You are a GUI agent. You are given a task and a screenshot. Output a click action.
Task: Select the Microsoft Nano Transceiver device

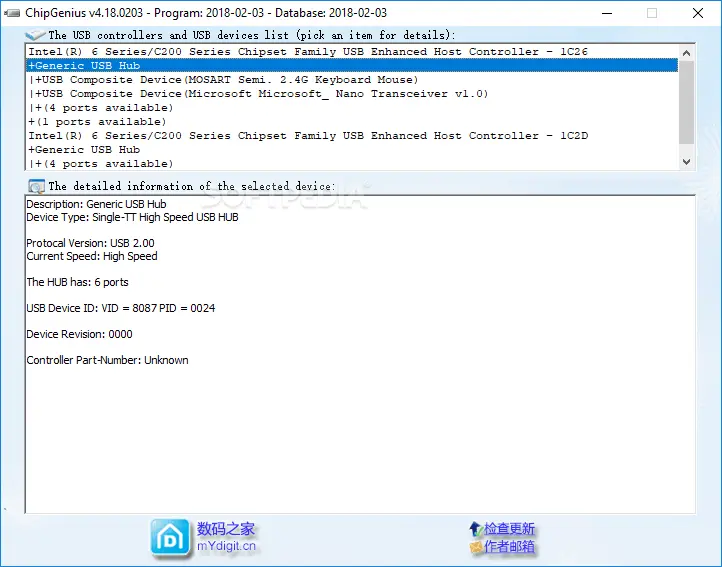tap(260, 94)
